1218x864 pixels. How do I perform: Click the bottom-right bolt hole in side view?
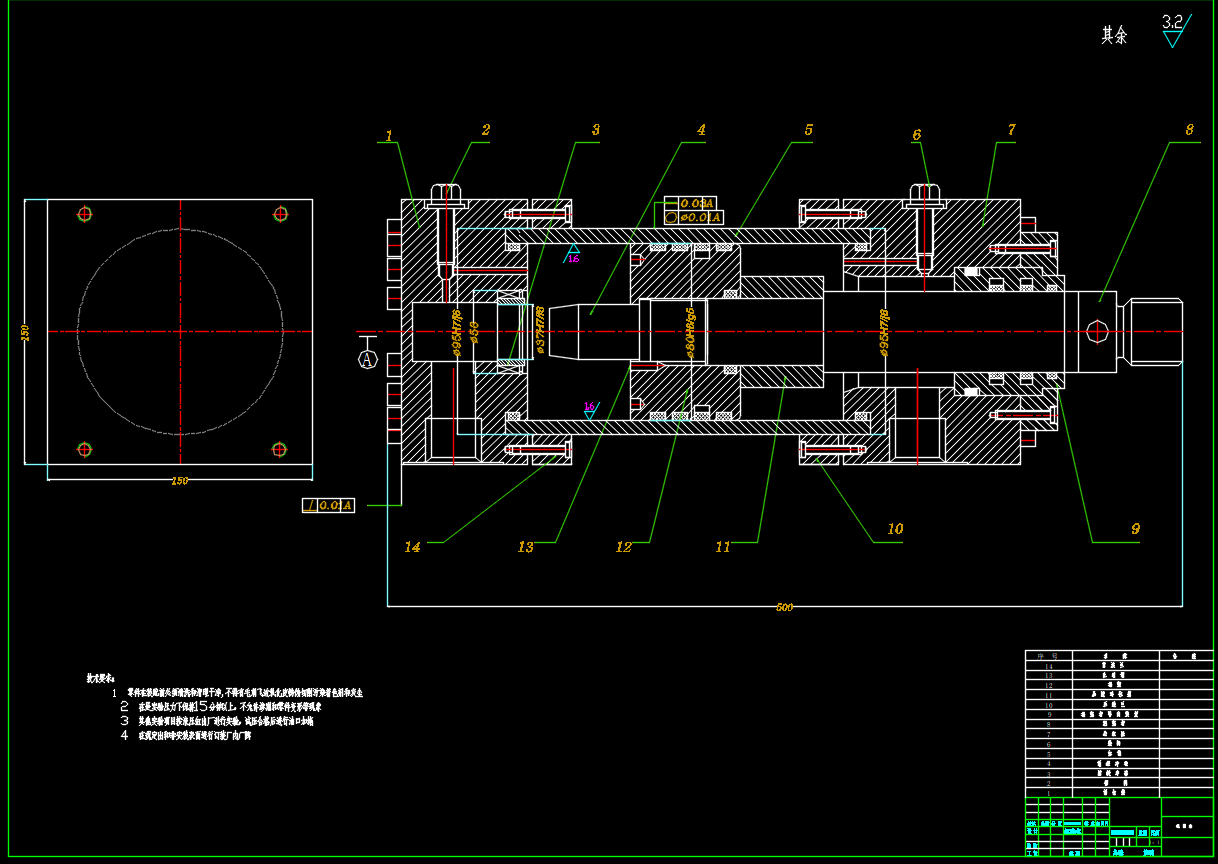[x=280, y=449]
